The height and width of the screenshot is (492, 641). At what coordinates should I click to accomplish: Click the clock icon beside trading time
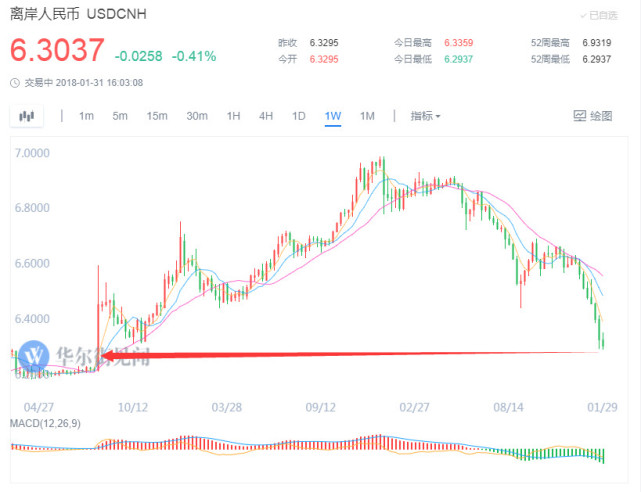coord(15,83)
